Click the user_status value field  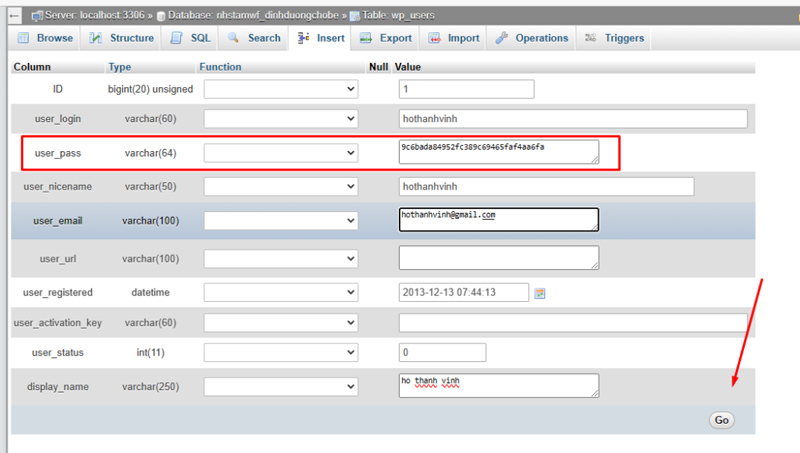[442, 353]
